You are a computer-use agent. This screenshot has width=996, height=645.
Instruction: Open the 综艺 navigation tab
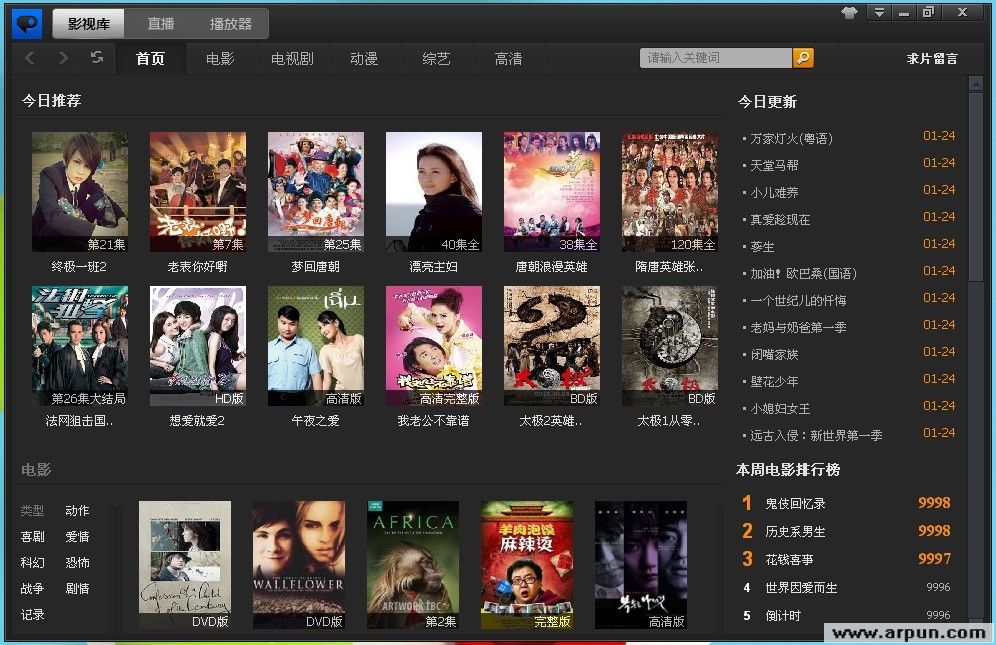point(436,58)
